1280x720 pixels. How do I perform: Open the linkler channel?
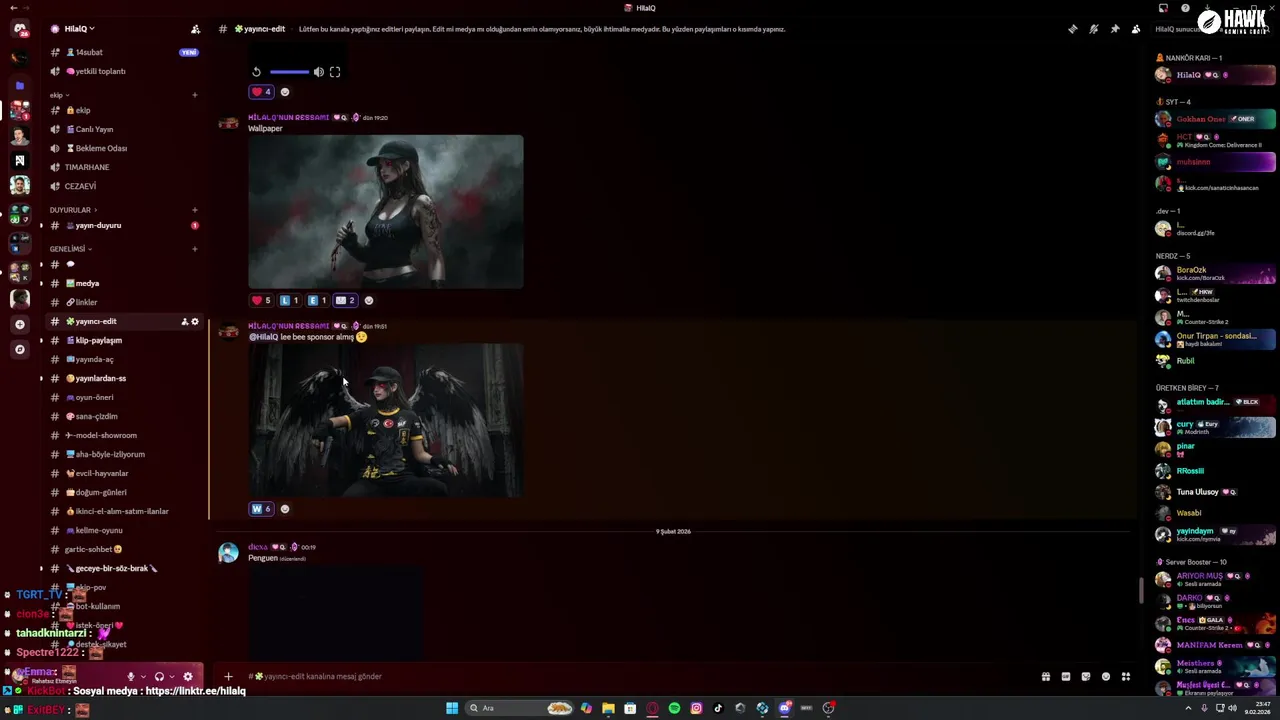[x=125, y=302]
